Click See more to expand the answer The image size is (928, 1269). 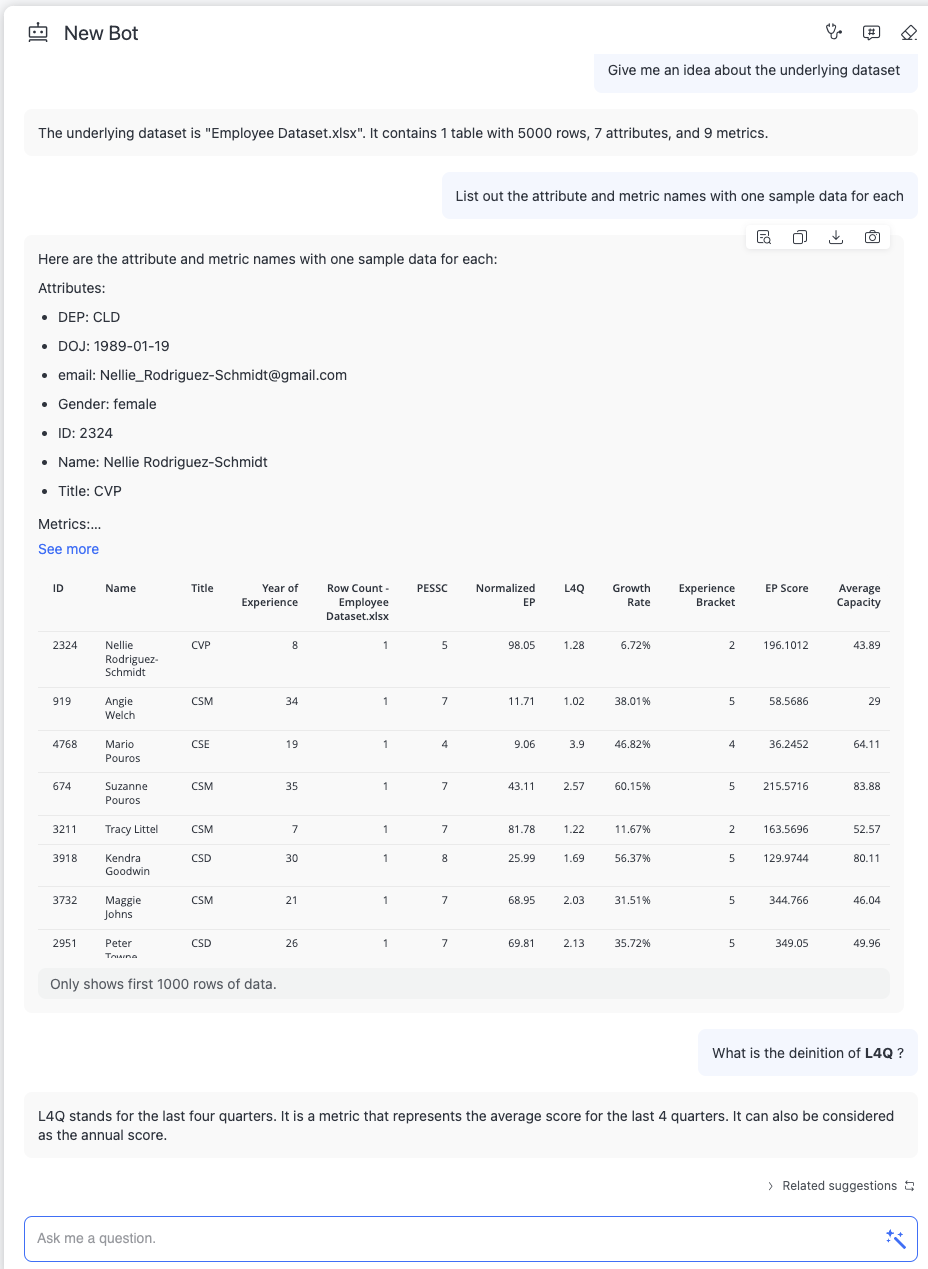tap(68, 549)
